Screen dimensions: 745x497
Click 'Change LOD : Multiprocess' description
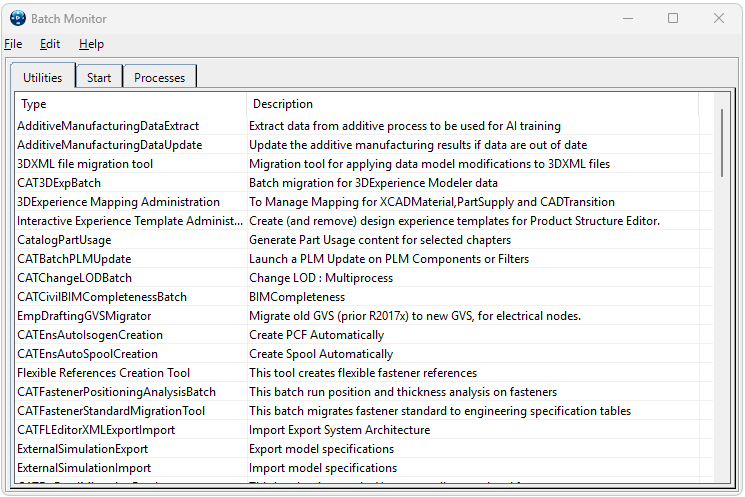tap(321, 278)
